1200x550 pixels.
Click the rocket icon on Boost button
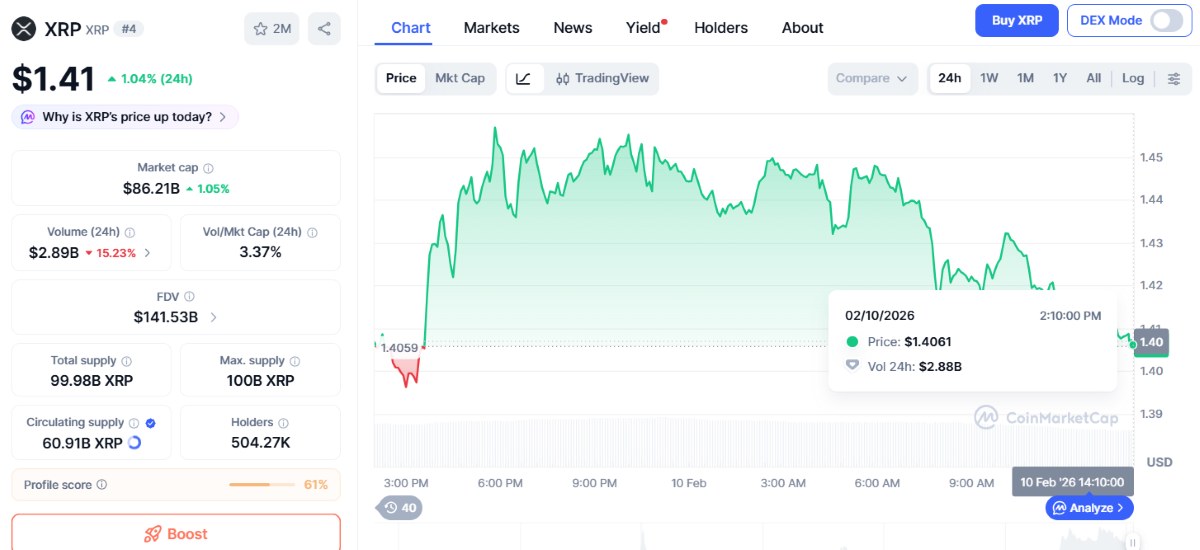[153, 534]
